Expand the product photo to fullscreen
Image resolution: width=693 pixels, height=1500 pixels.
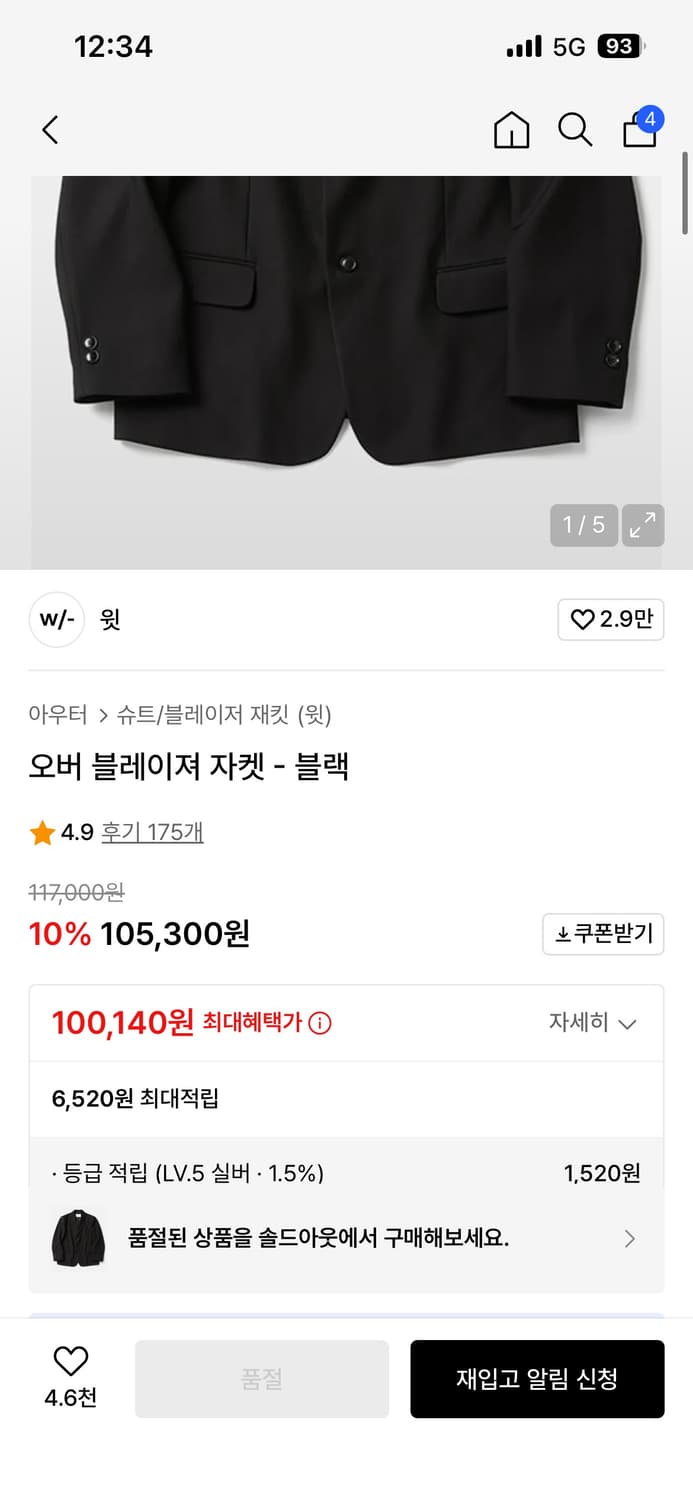click(x=642, y=525)
